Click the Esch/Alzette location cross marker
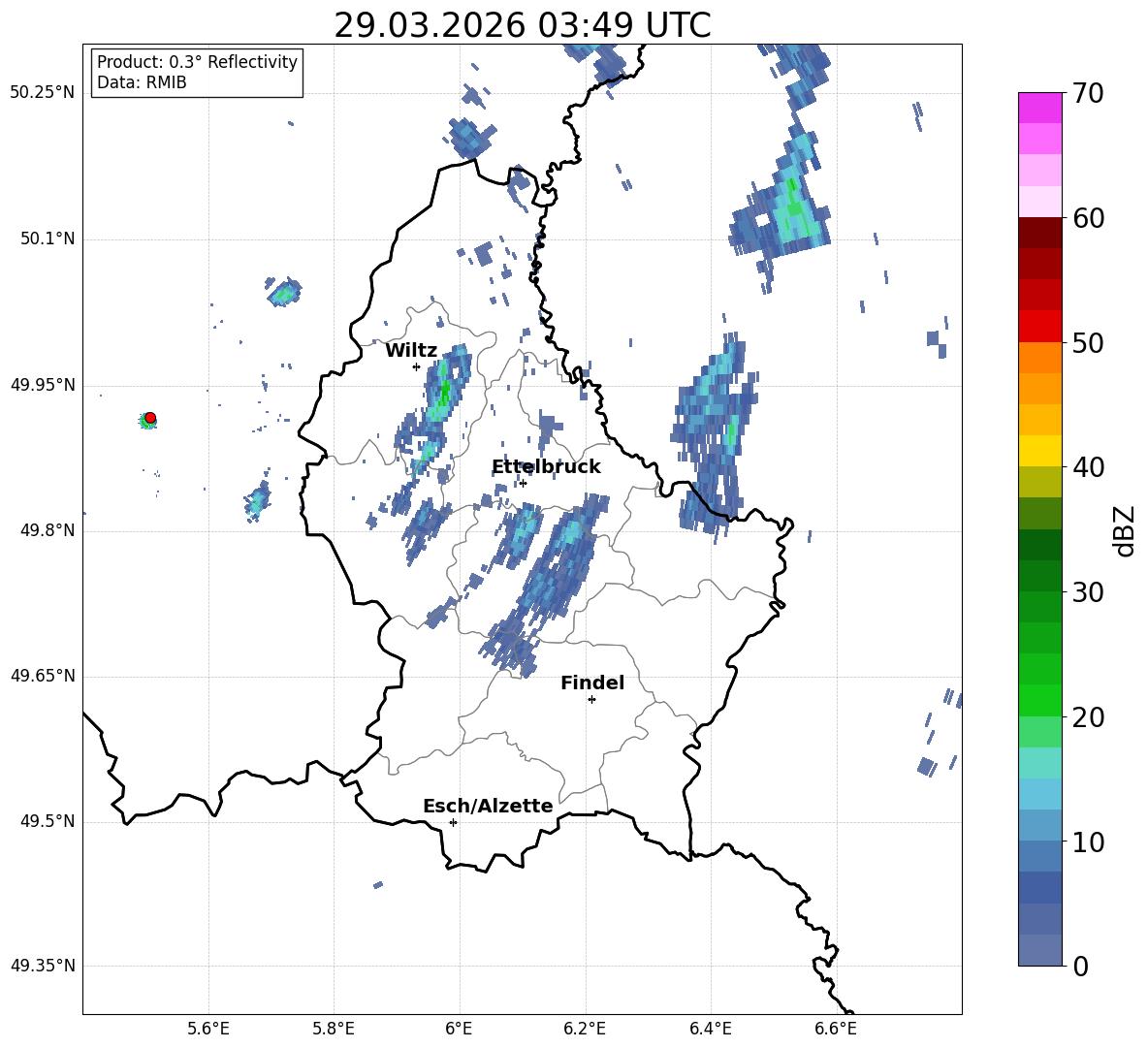Viewport: 1148px width, 1048px height. tap(453, 822)
